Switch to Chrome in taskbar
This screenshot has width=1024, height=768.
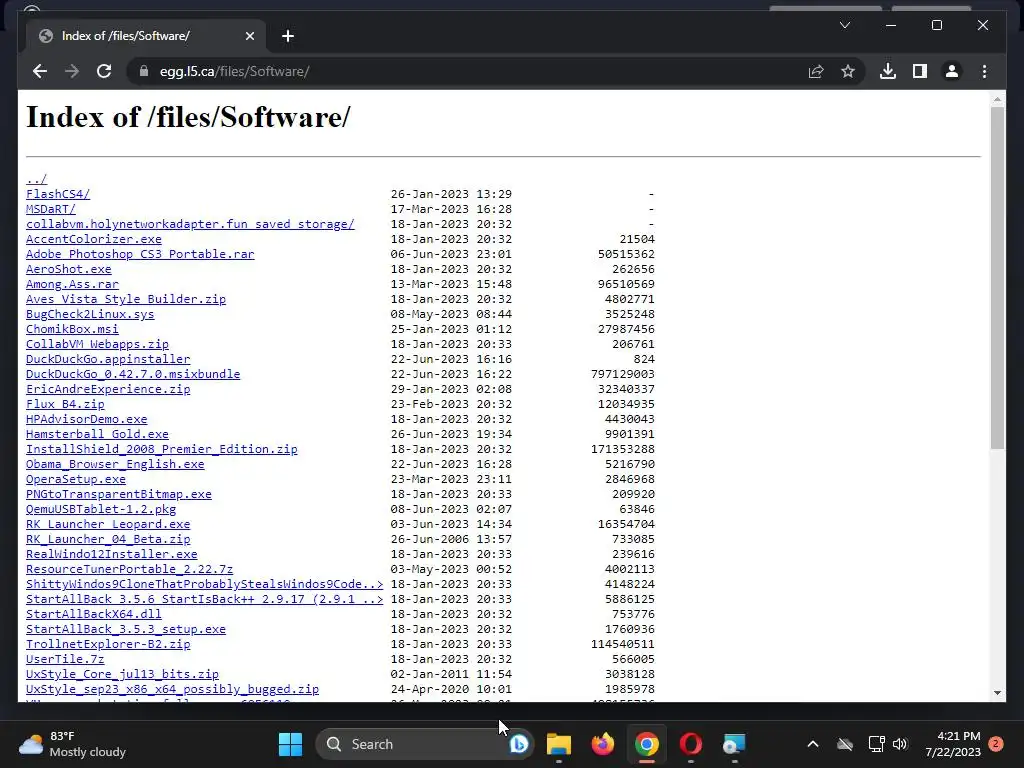point(647,744)
